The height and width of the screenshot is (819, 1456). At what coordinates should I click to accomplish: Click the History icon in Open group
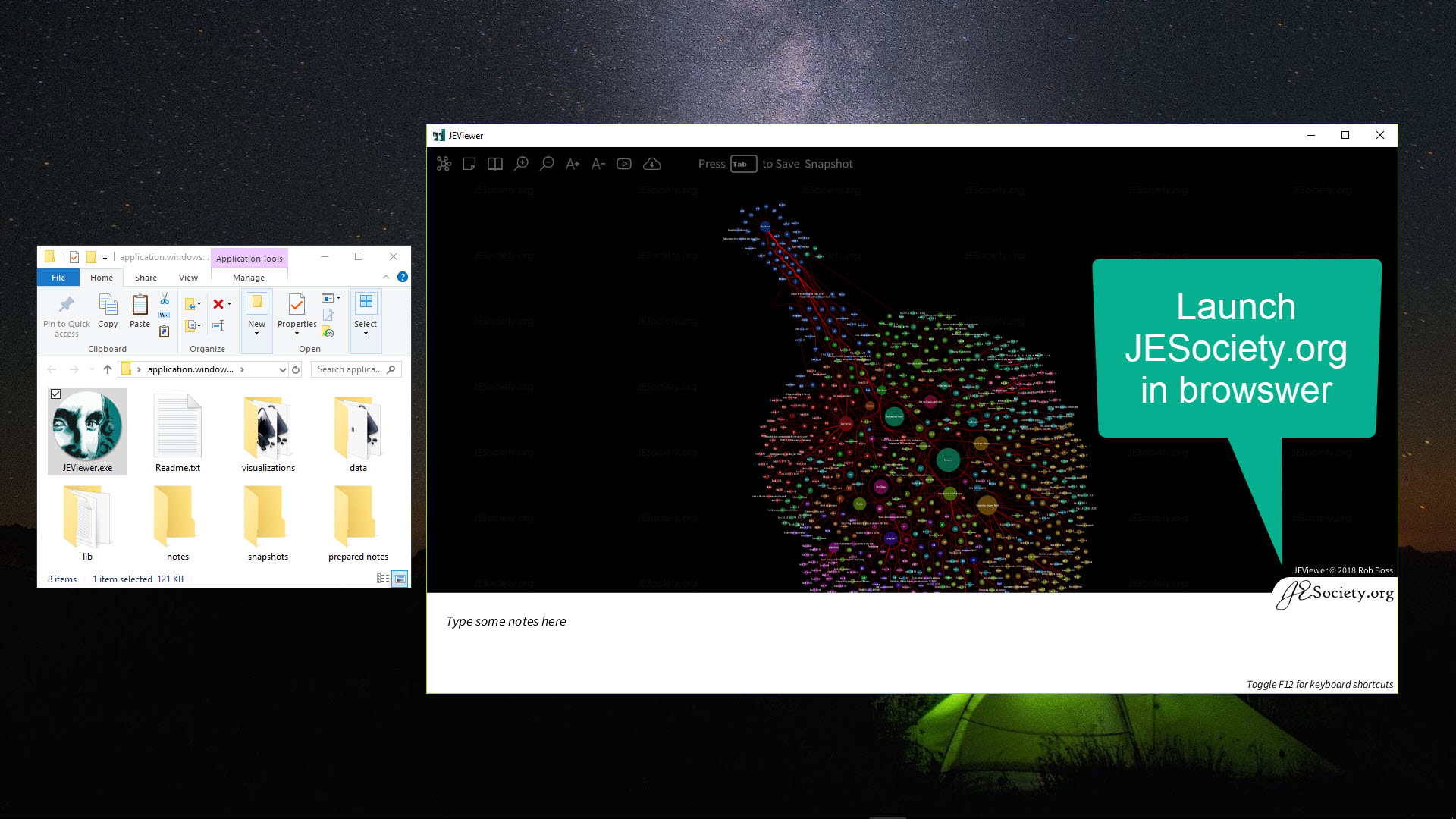[x=328, y=332]
